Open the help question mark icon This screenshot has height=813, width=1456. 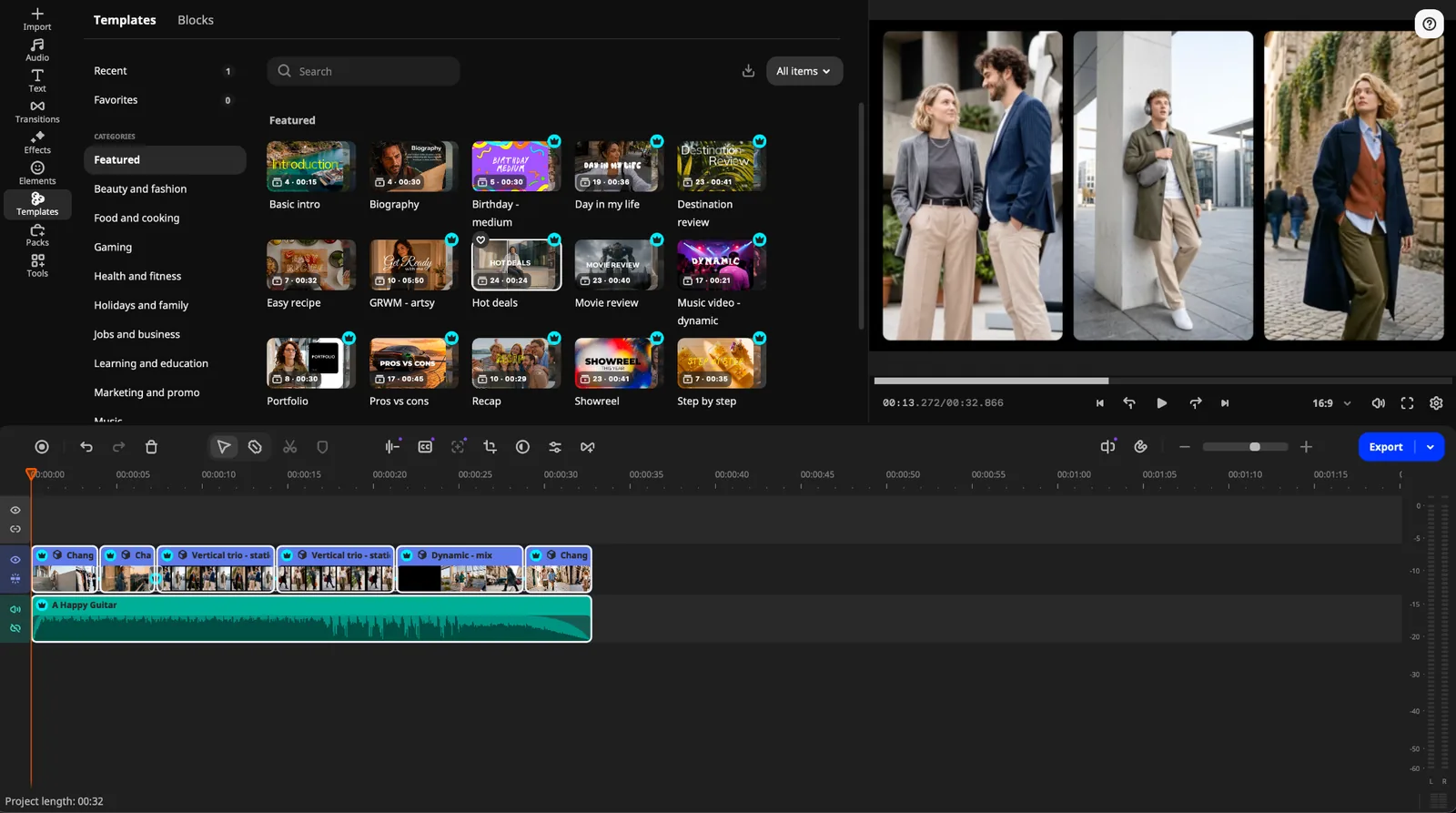(x=1430, y=24)
